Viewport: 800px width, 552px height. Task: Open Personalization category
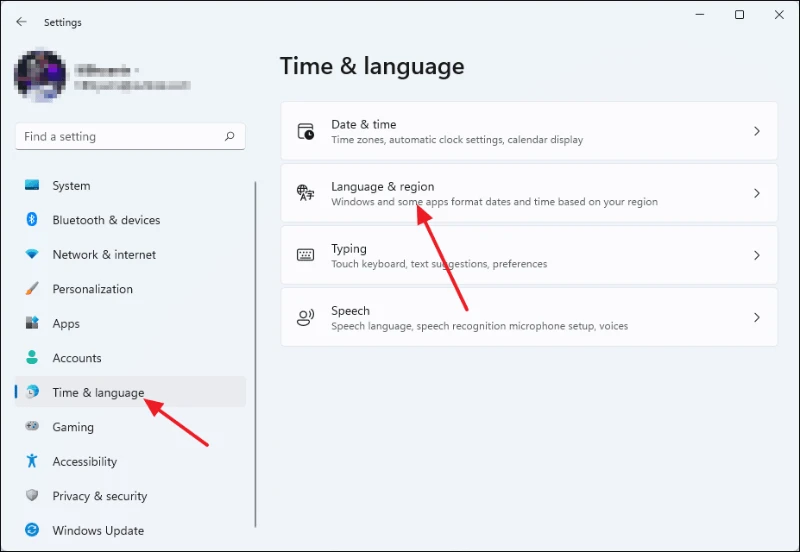click(x=92, y=289)
